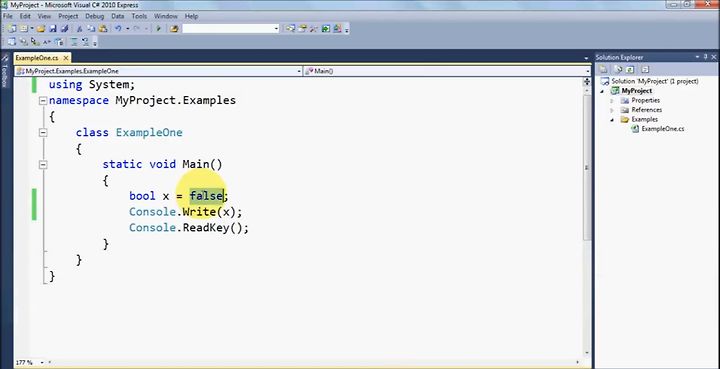Click the Add New Item toolbar icon
Screen dimensions: 720x369
[x=23, y=28]
